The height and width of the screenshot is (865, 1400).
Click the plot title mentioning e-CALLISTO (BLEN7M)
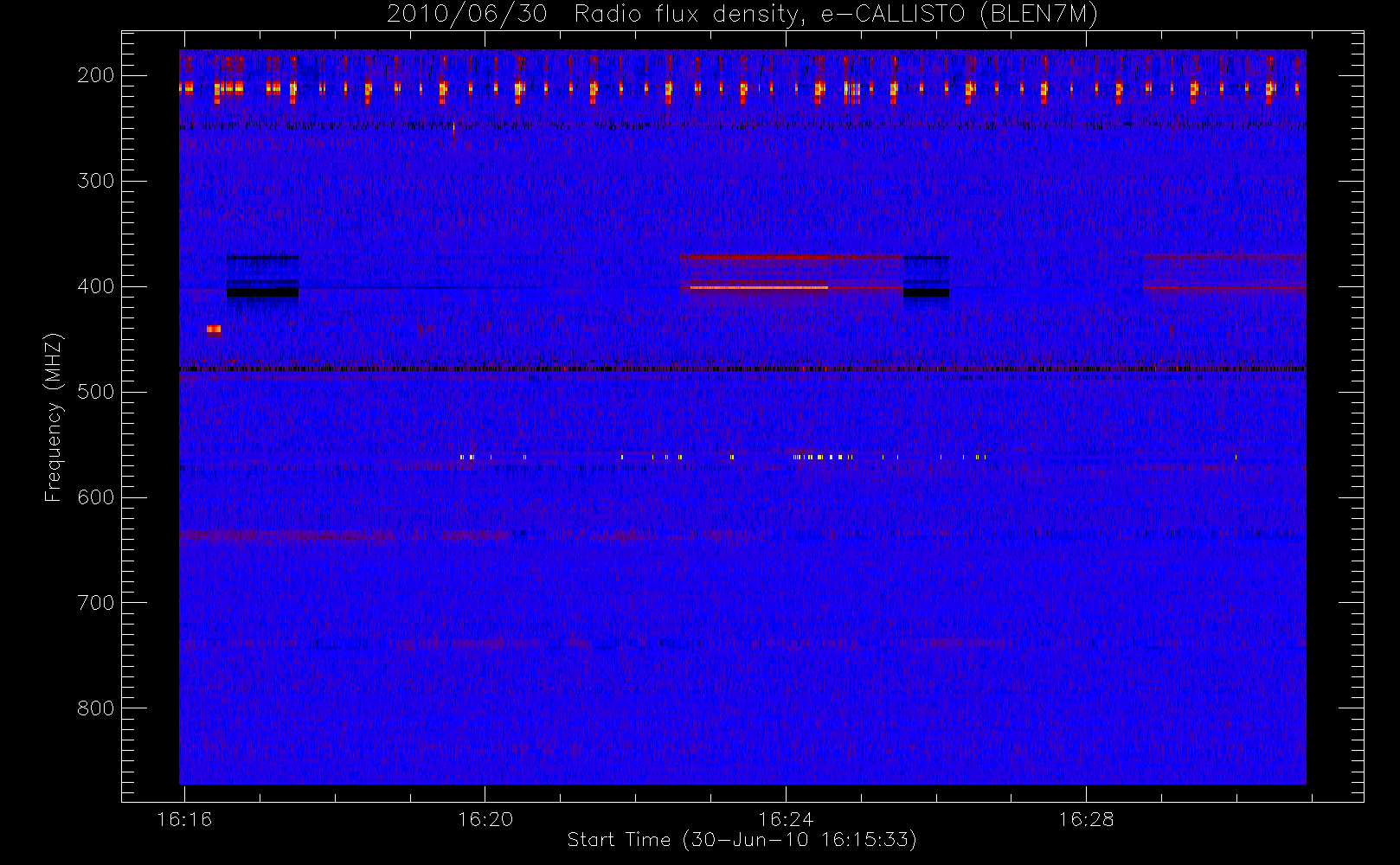[x=742, y=15]
